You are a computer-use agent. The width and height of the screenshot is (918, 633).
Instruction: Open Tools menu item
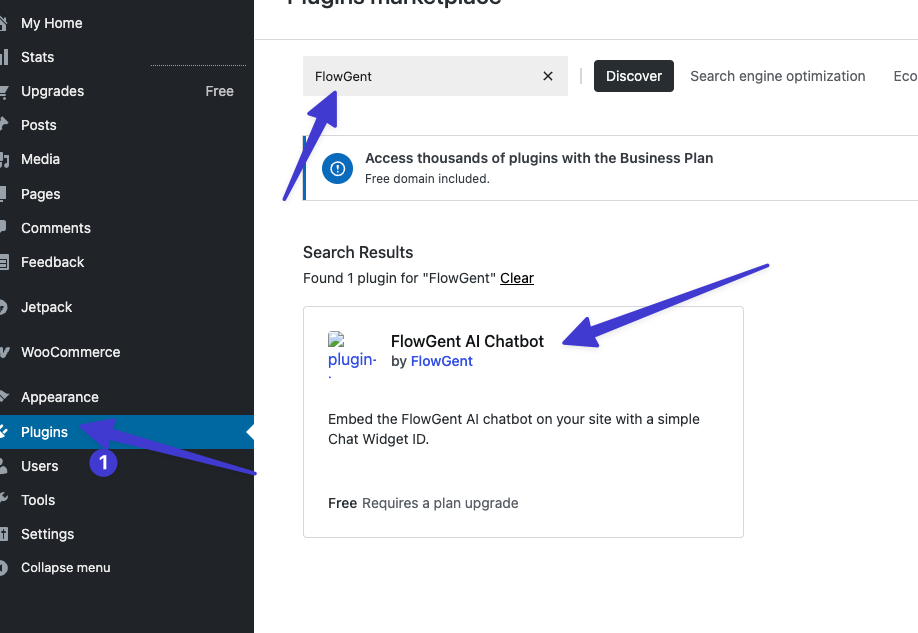coord(38,499)
